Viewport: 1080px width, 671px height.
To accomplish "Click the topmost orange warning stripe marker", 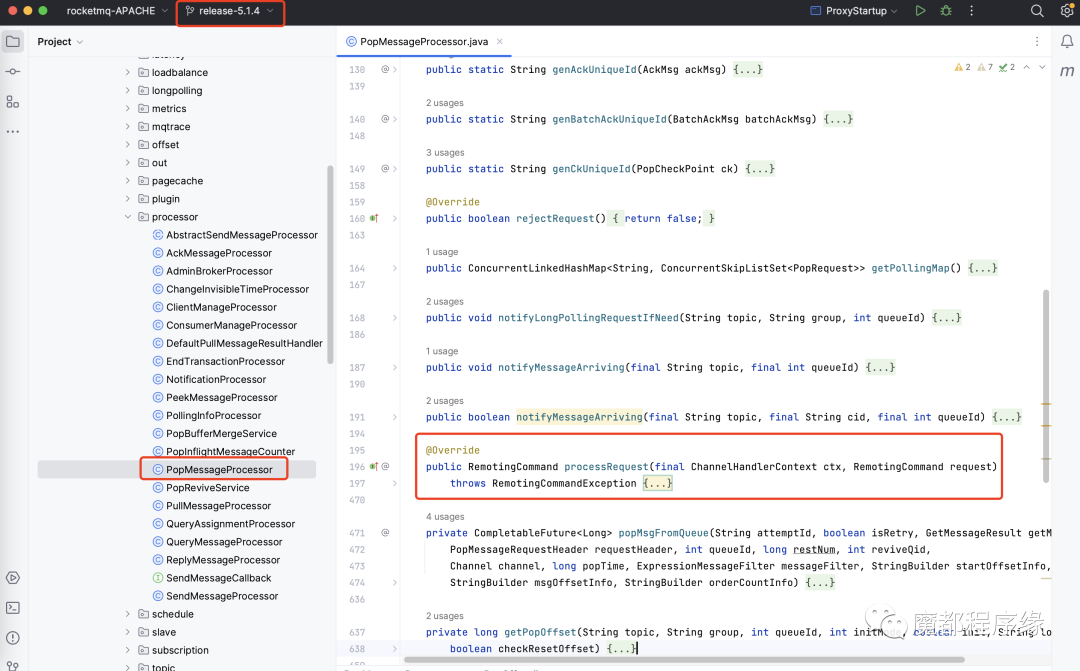I will pos(1046,404).
